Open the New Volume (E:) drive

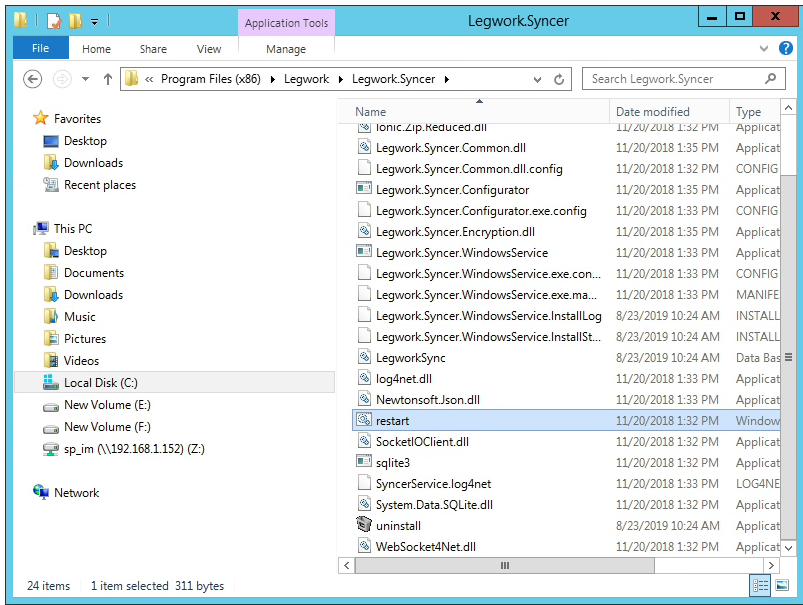point(107,405)
